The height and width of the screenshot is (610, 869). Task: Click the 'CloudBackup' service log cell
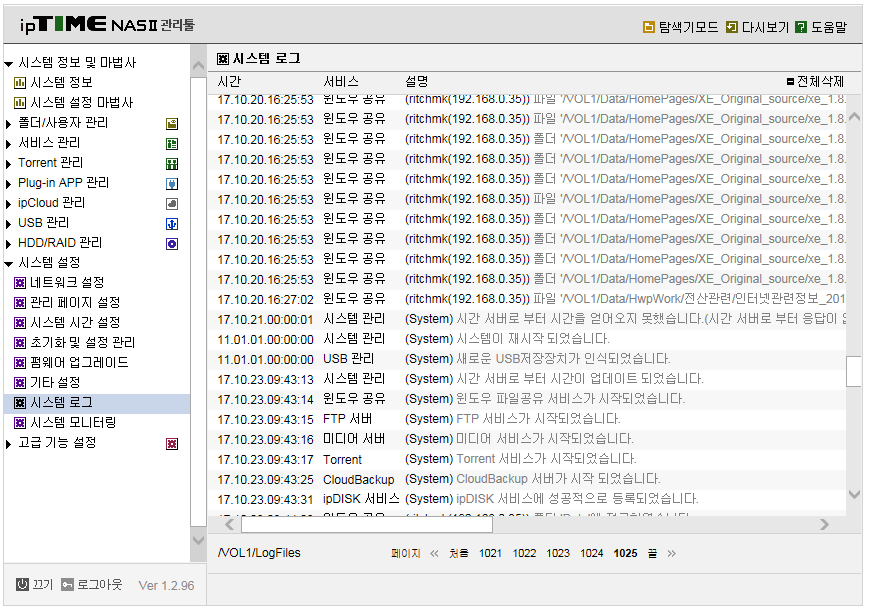(359, 479)
